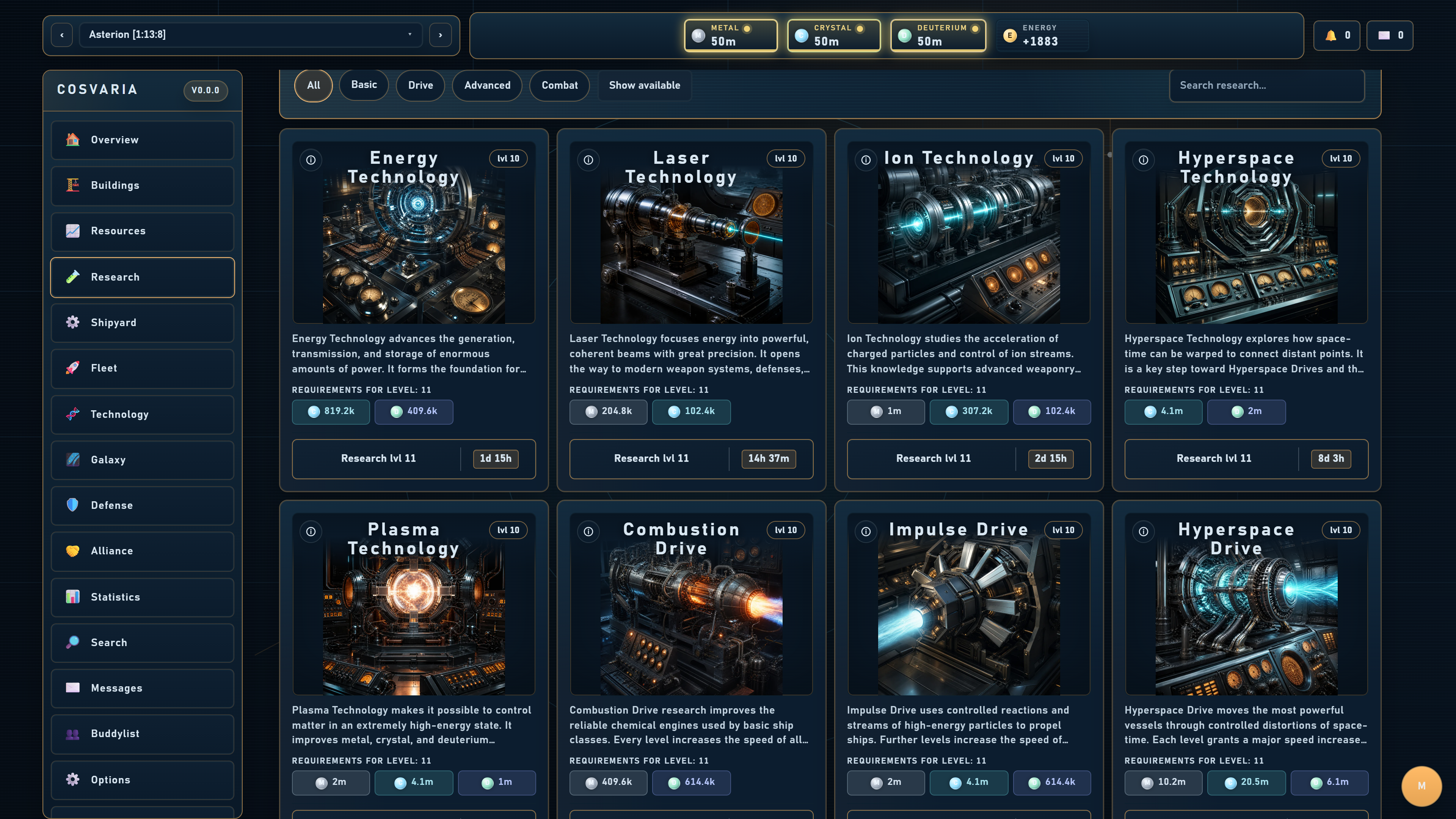Click the Metal resource box
Screen dimensions: 1456x819
[731, 36]
